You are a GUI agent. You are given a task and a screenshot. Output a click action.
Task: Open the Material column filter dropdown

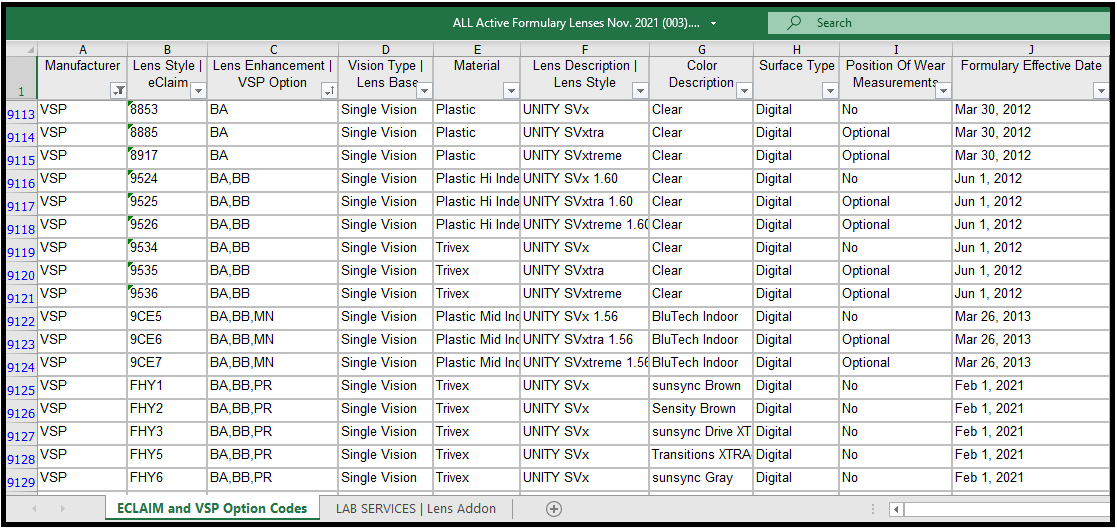pos(511,90)
